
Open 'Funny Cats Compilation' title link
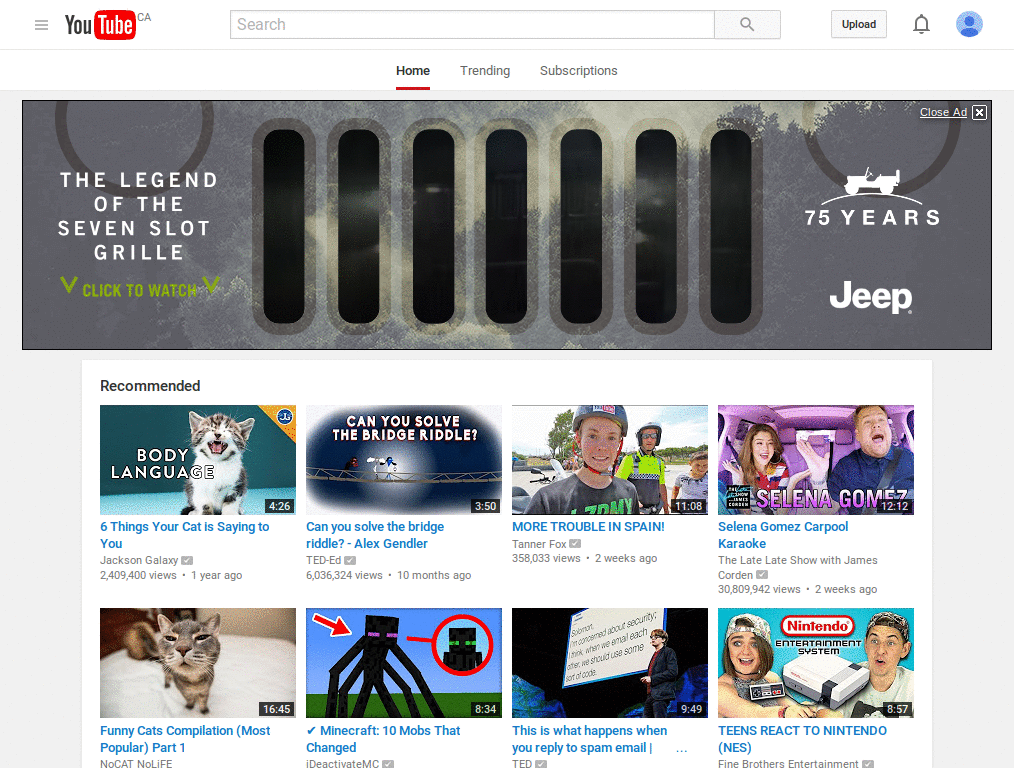pyautogui.click(x=185, y=739)
